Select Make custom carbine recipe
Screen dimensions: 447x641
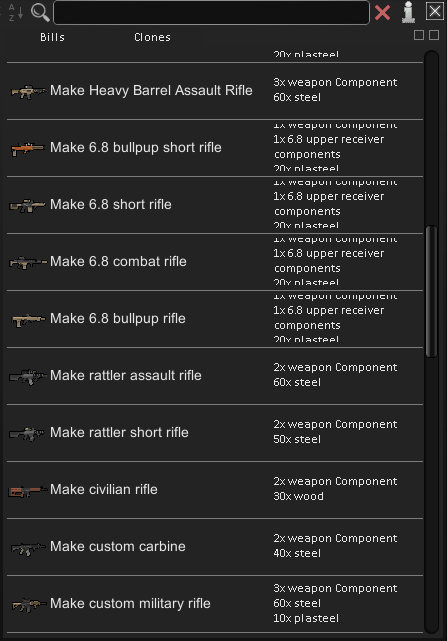coord(215,547)
